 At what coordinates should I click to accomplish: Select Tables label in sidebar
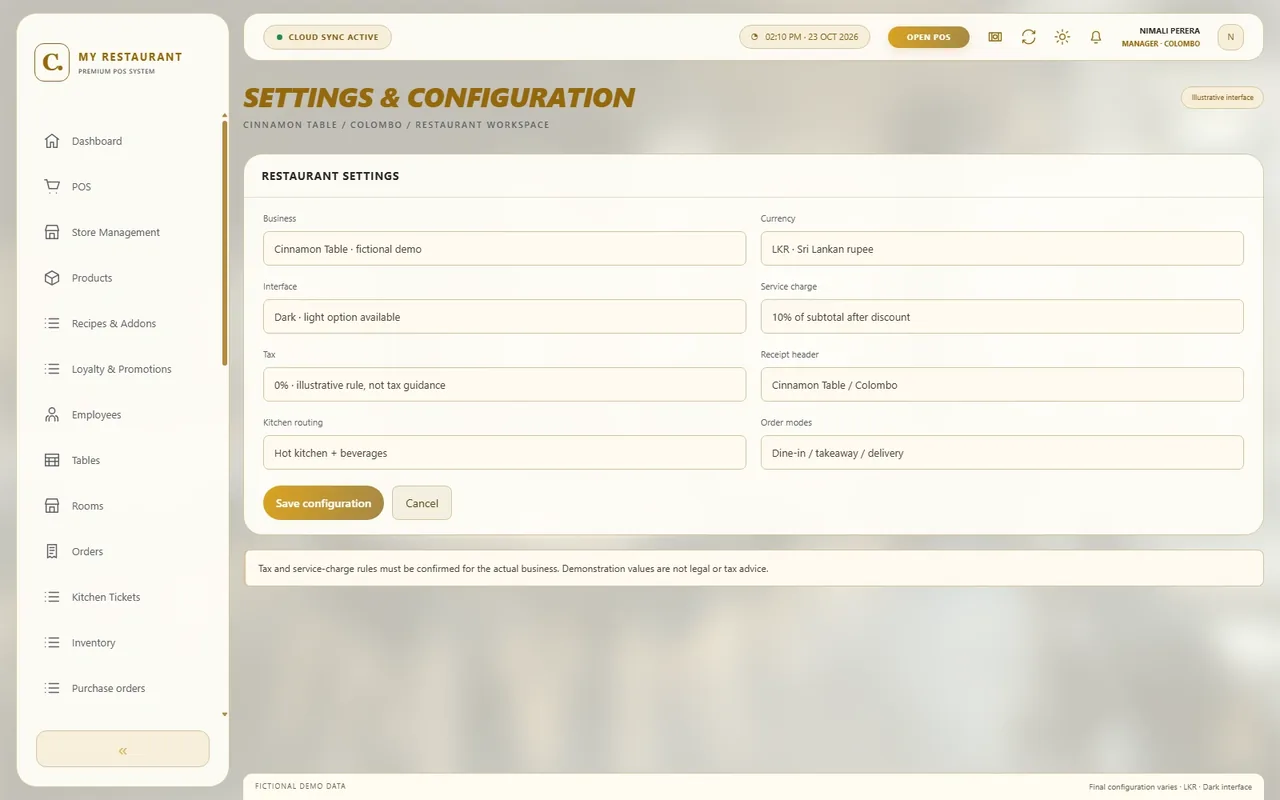(86, 460)
